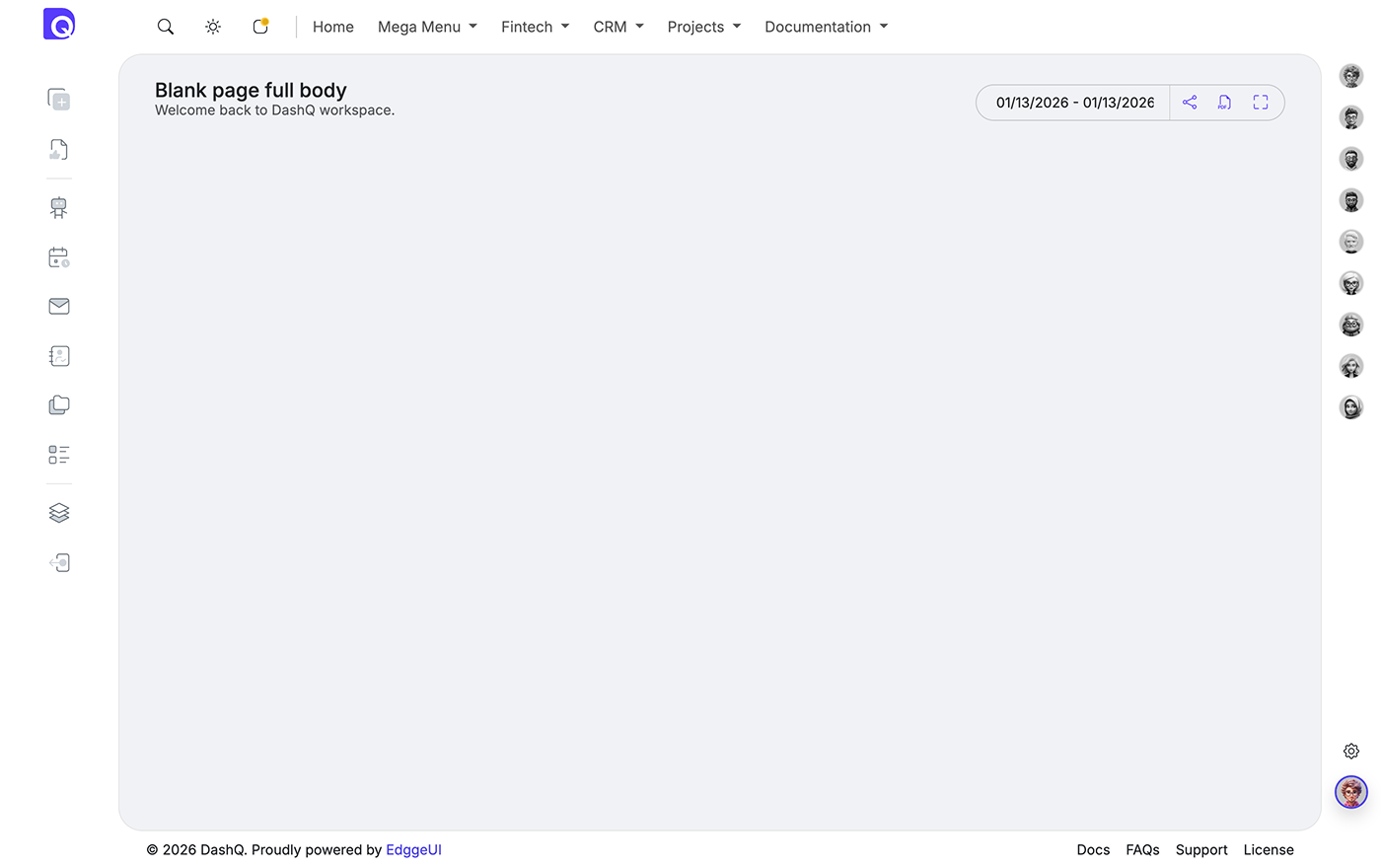The height and width of the screenshot is (868, 1381).
Task: Open the Docs footer link
Action: pyautogui.click(x=1093, y=850)
